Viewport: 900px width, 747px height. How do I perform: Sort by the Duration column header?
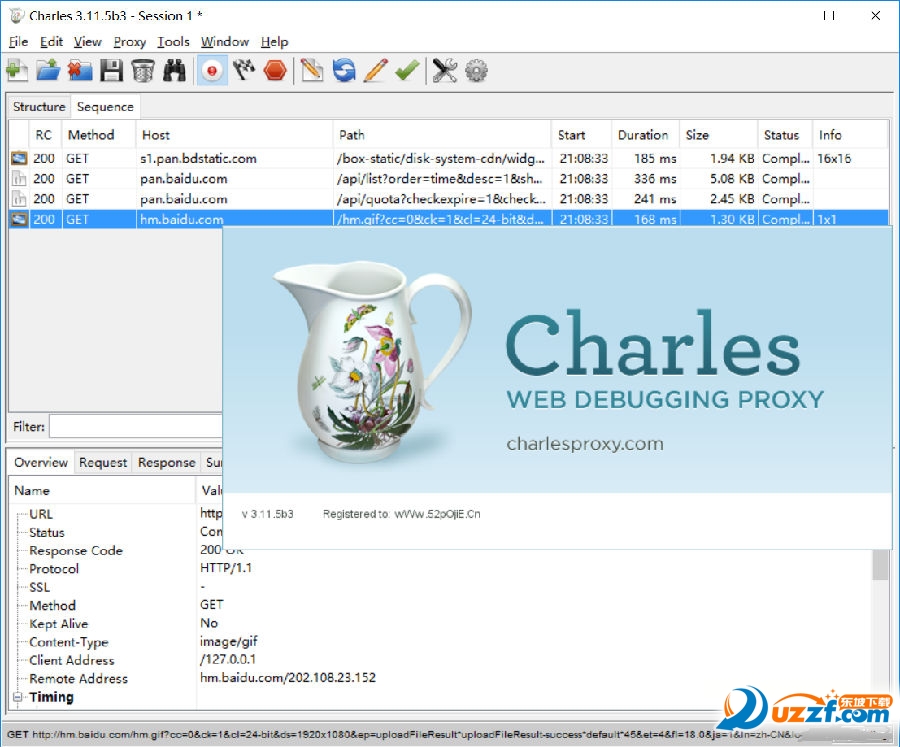[x=643, y=135]
